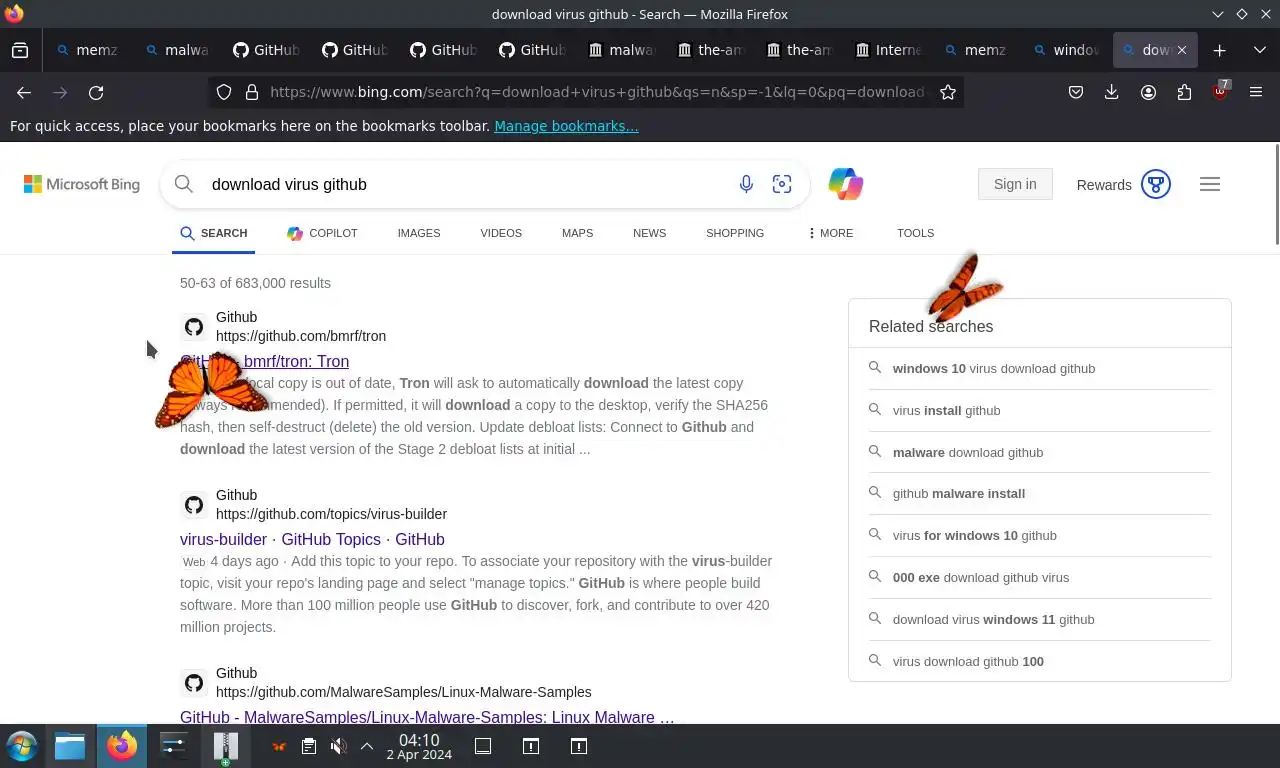Viewport: 1280px width, 768px height.
Task: Click butterfly tray icon
Action: 279,746
